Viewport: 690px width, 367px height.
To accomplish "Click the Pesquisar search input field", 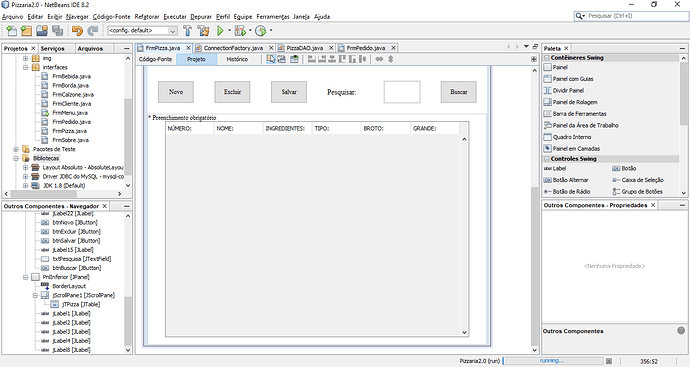I will tap(402, 92).
